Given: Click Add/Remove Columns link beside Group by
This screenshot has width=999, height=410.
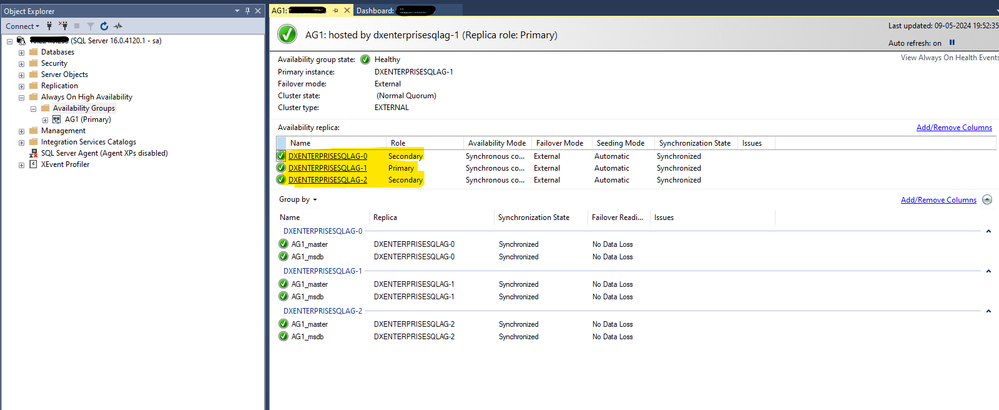Looking at the screenshot, I should tap(938, 200).
